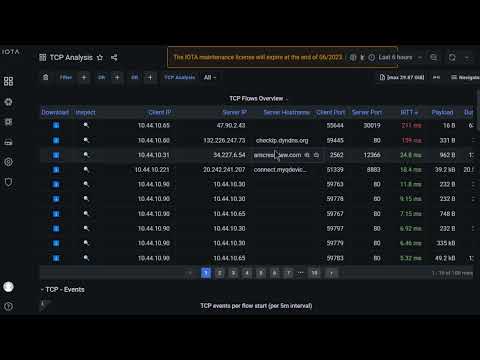Open the shield icon in left sidebar
This screenshot has height=360, width=480.
click(x=8, y=182)
